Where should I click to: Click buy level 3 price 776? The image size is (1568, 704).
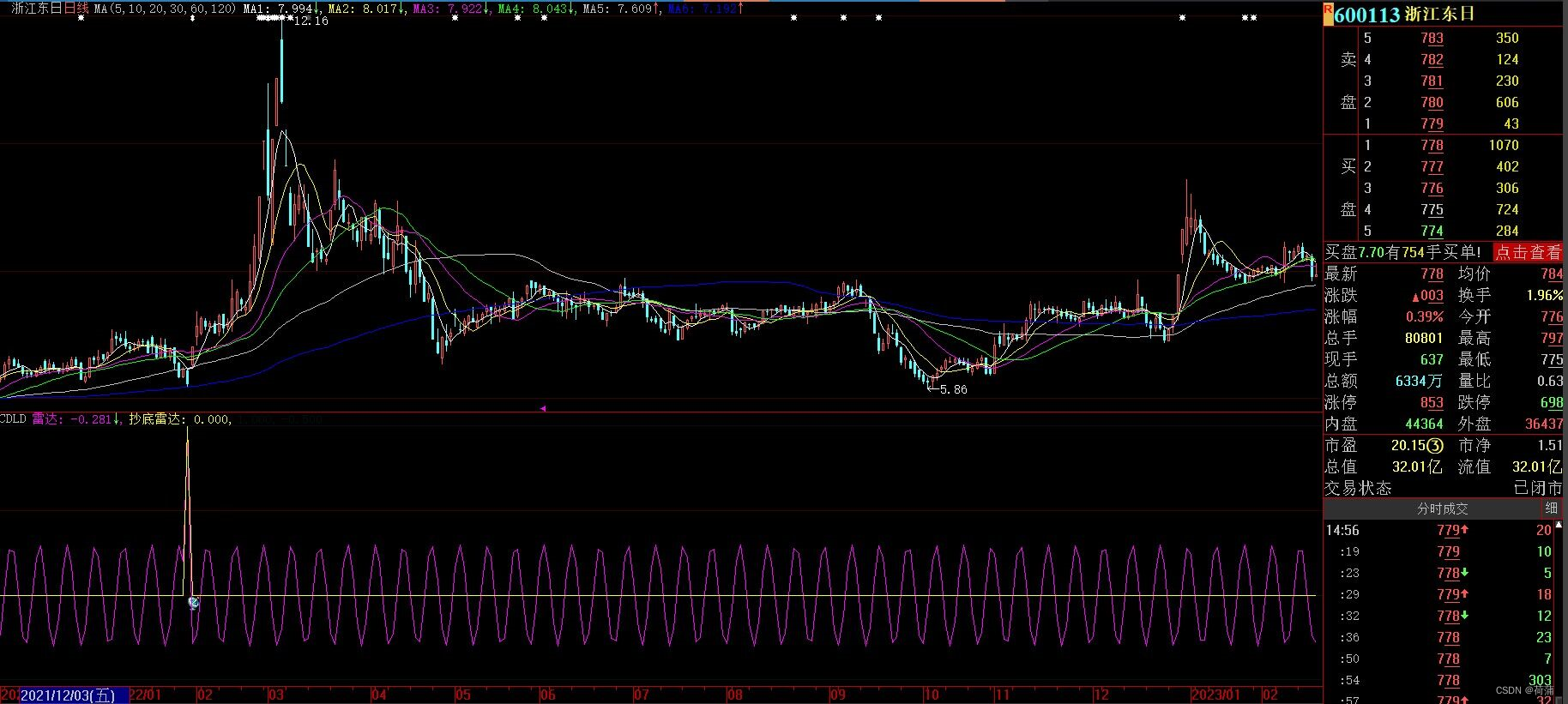point(1432,188)
